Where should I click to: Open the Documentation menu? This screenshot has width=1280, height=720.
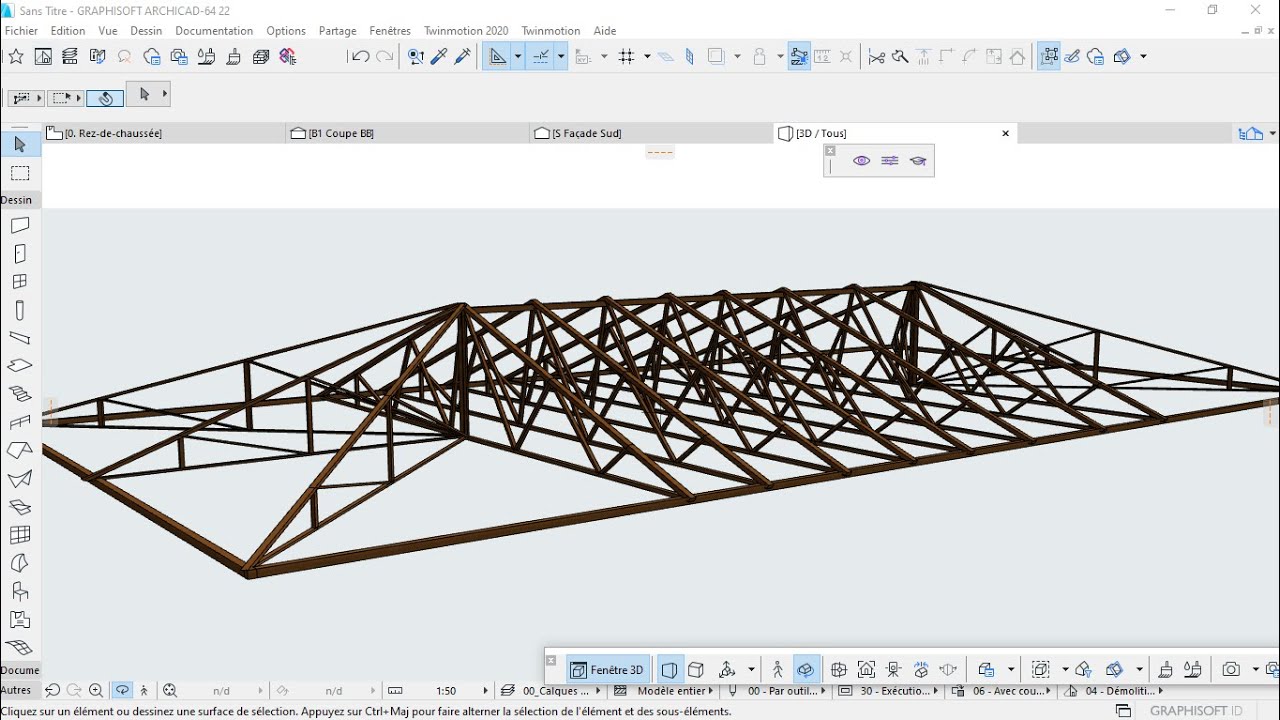pos(214,31)
